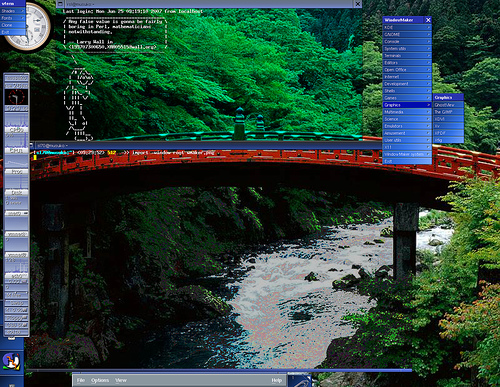
Task: Close the upper terminal with its X button
Action: [x=357, y=4]
